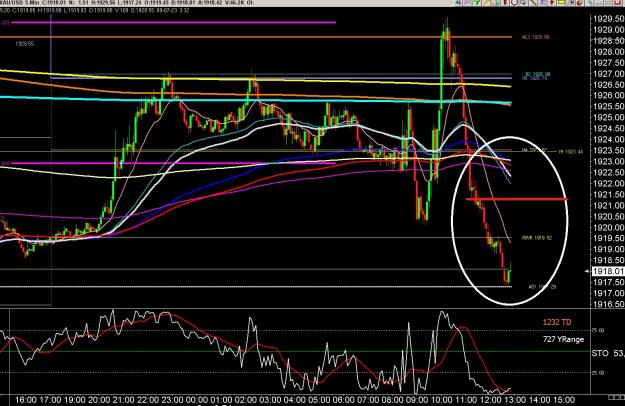Click the 15:00 time axis label

564,400
